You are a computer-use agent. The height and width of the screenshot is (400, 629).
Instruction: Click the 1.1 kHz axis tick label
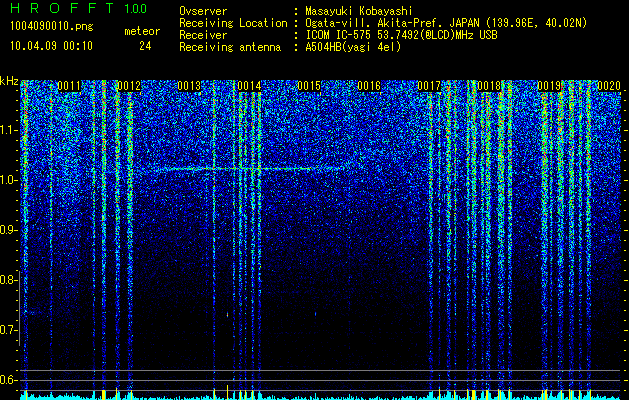(9, 130)
